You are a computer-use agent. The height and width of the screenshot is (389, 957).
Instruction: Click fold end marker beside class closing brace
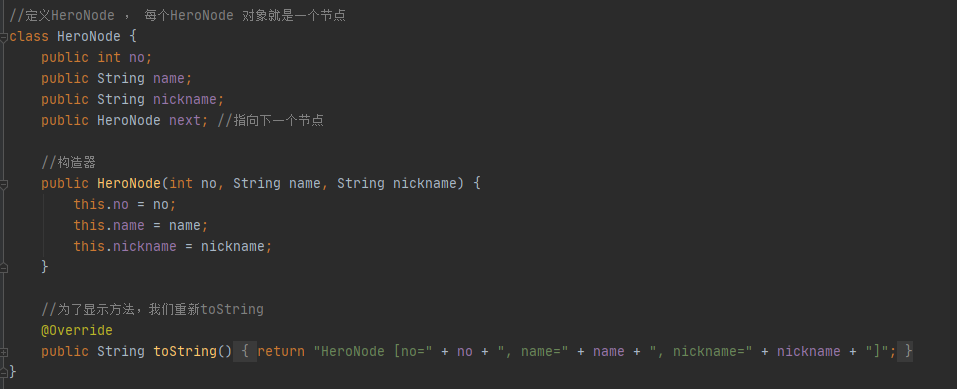[x=4, y=371]
